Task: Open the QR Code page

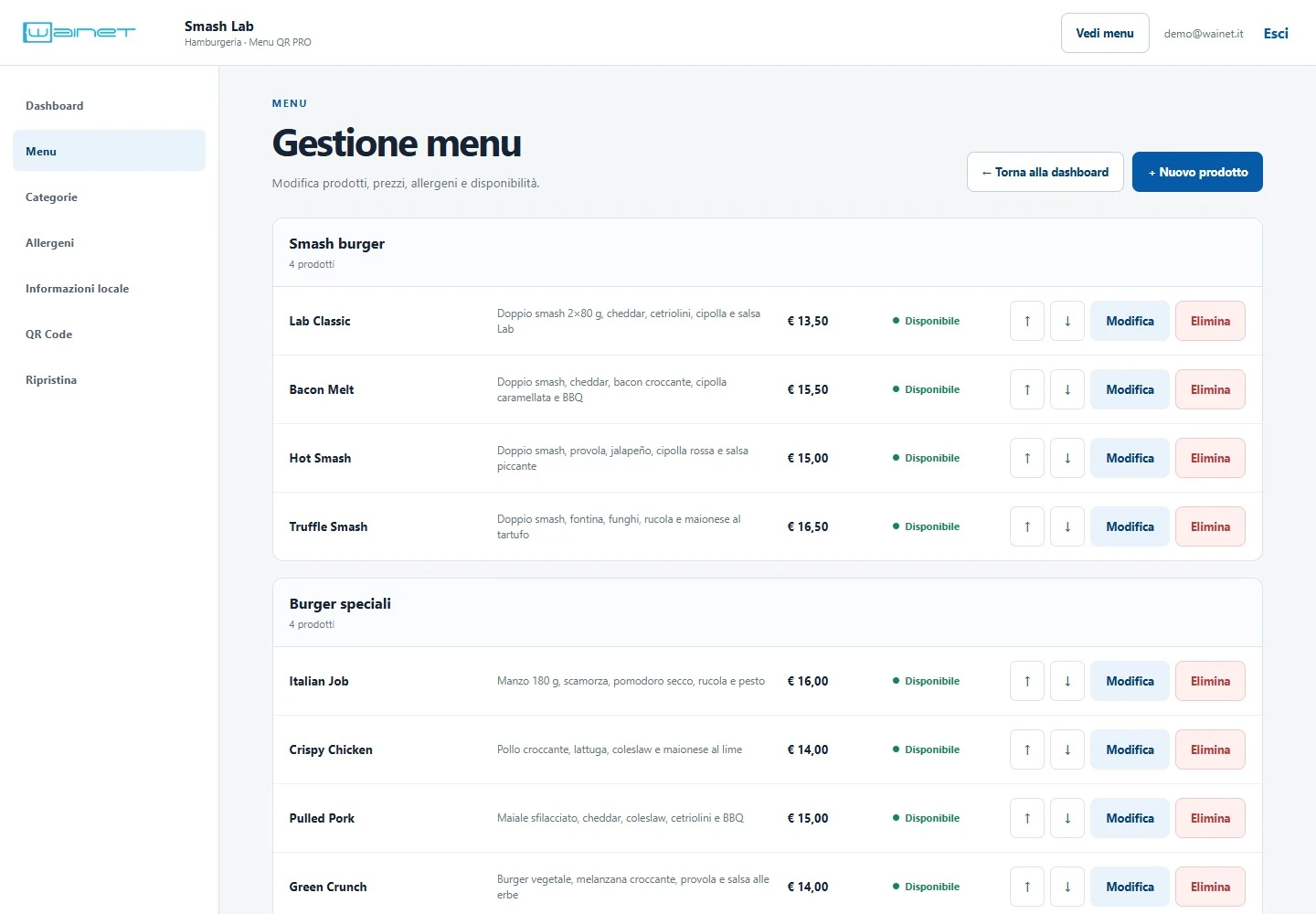Action: tap(109, 335)
